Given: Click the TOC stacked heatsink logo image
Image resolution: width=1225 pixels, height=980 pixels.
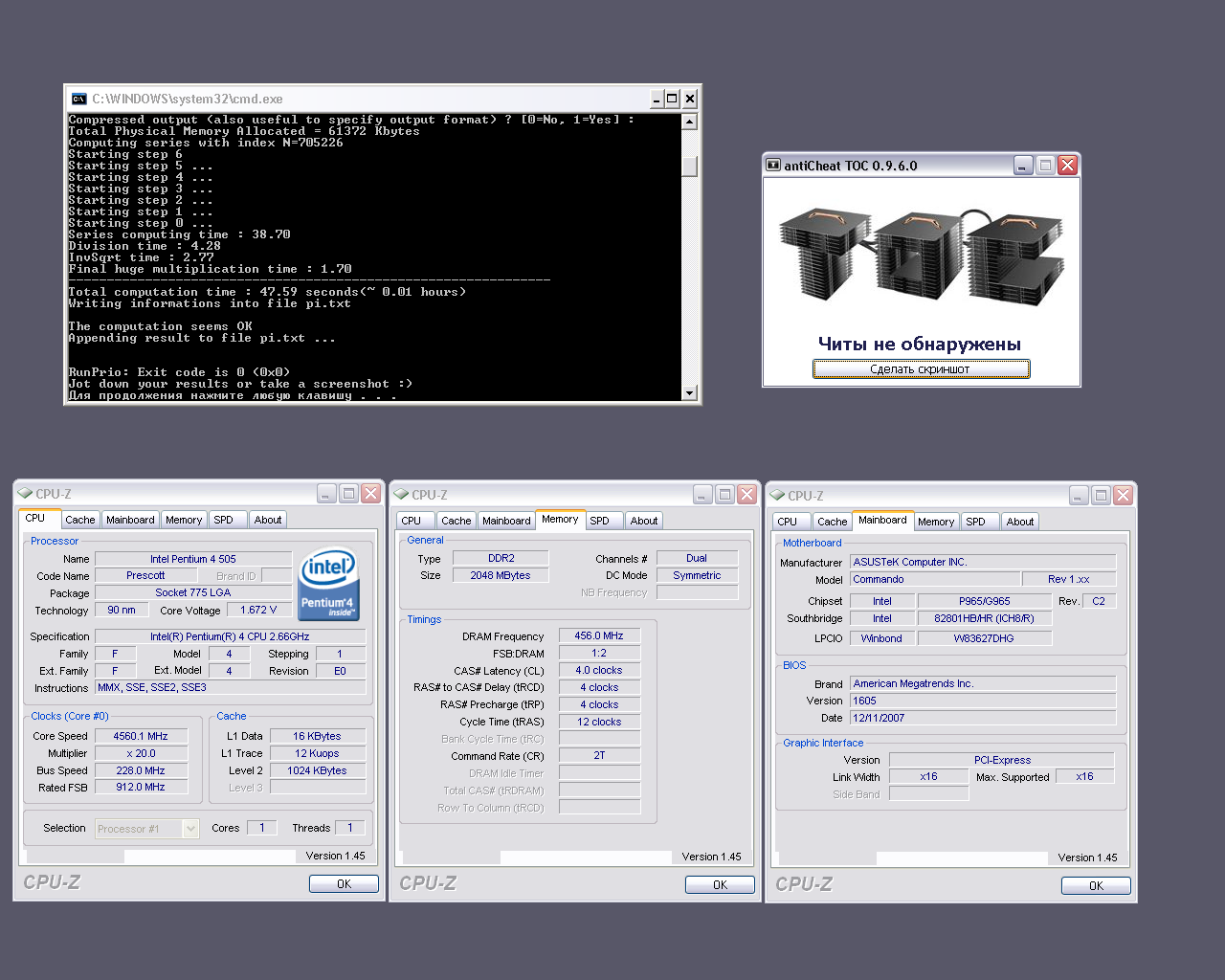Looking at the screenshot, I should (921, 256).
